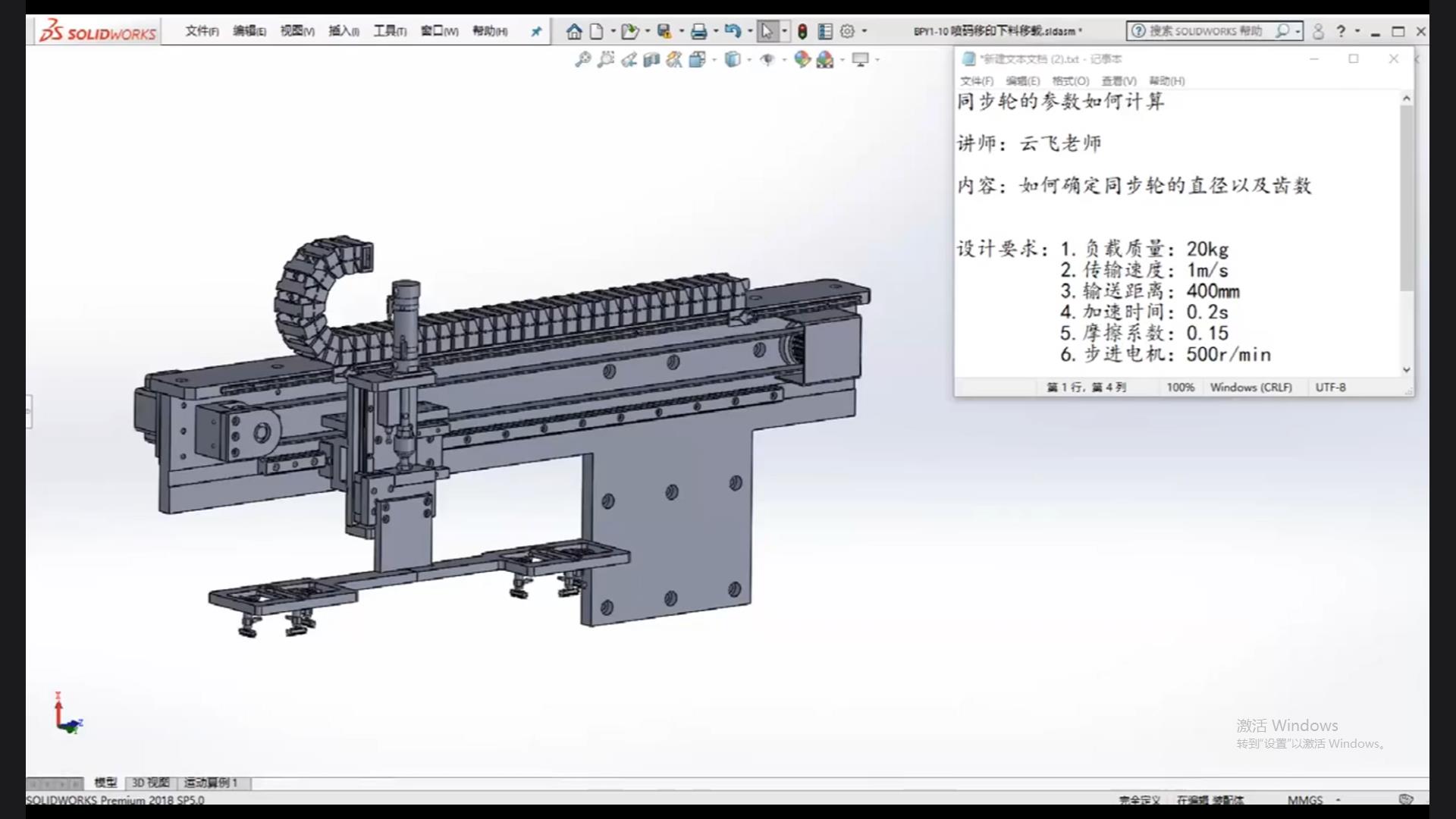This screenshot has width=1456, height=819.
Task: Expand the View Orientation dropdown arrow
Action: point(714,59)
